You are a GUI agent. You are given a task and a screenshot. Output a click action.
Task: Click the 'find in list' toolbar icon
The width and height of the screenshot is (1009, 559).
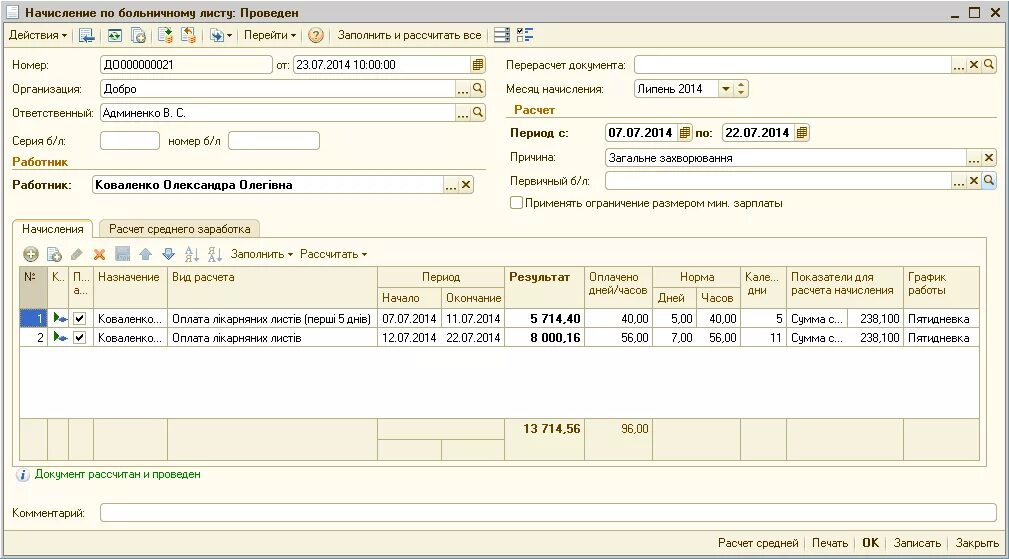tap(86, 35)
